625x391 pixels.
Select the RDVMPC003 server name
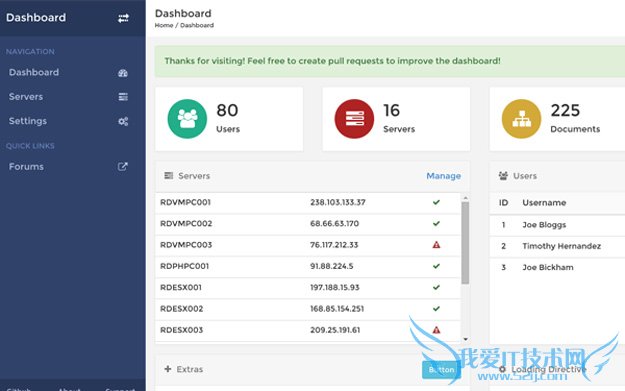click(x=186, y=245)
